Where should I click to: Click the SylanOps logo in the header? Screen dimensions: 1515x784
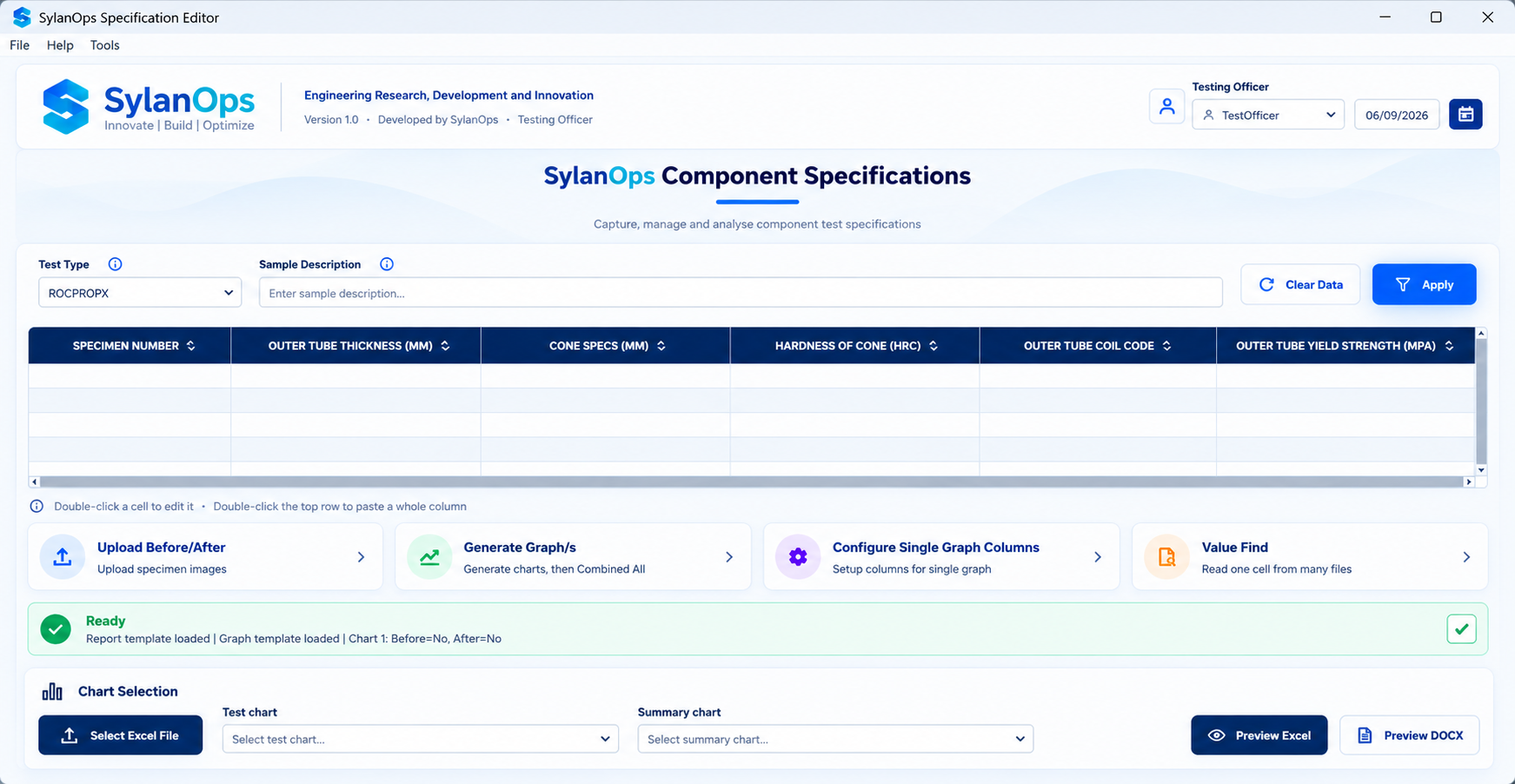(x=149, y=107)
